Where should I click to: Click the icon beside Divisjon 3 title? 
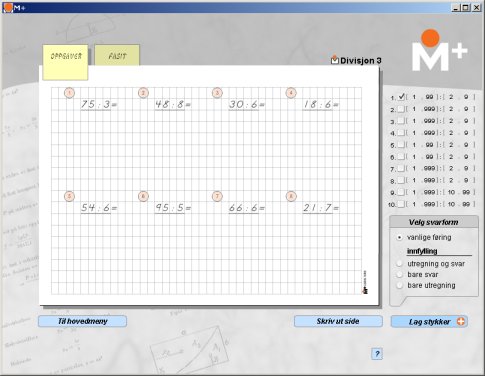[x=335, y=60]
